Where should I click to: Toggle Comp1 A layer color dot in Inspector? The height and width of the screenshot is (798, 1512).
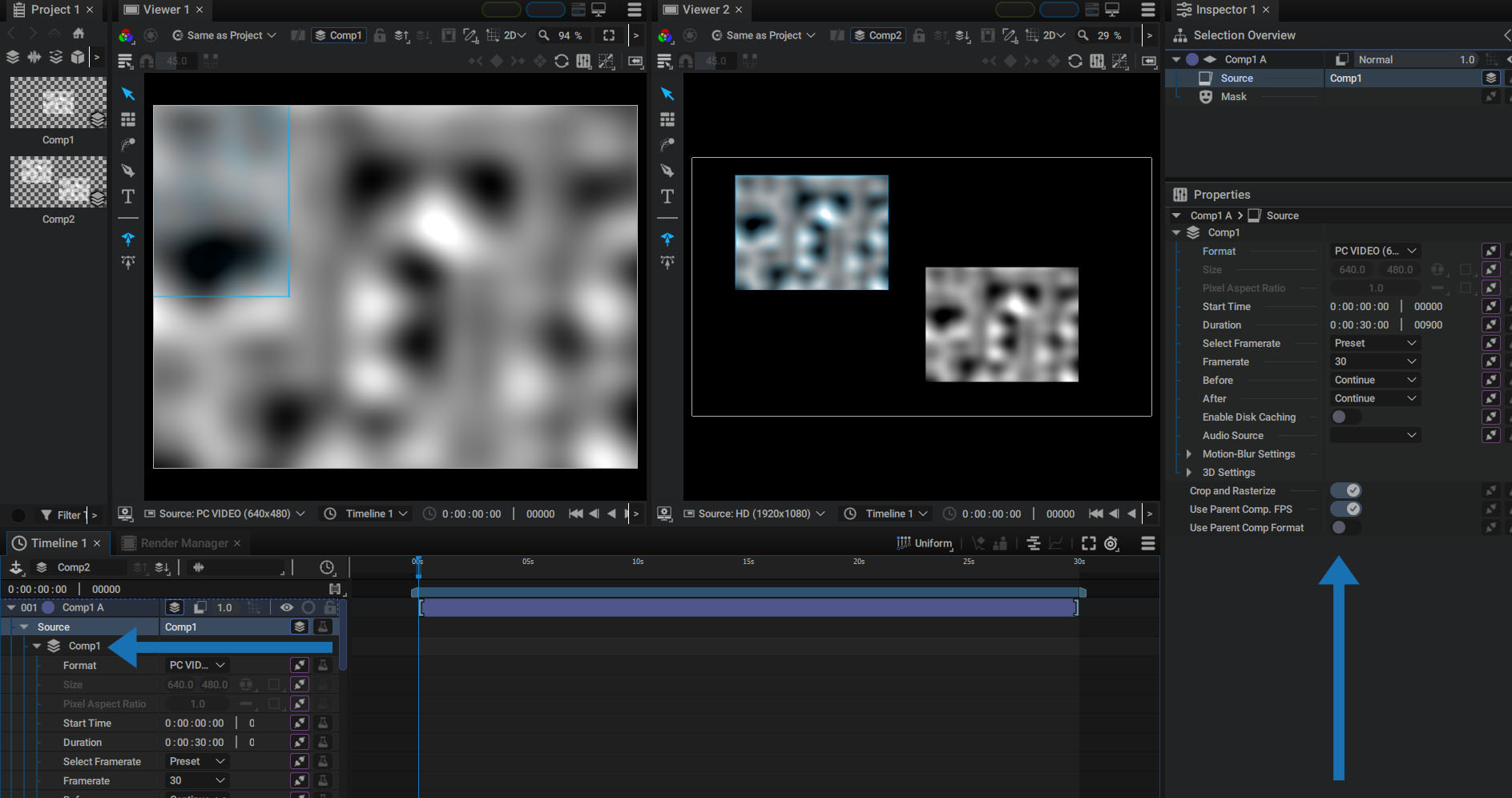click(1192, 59)
